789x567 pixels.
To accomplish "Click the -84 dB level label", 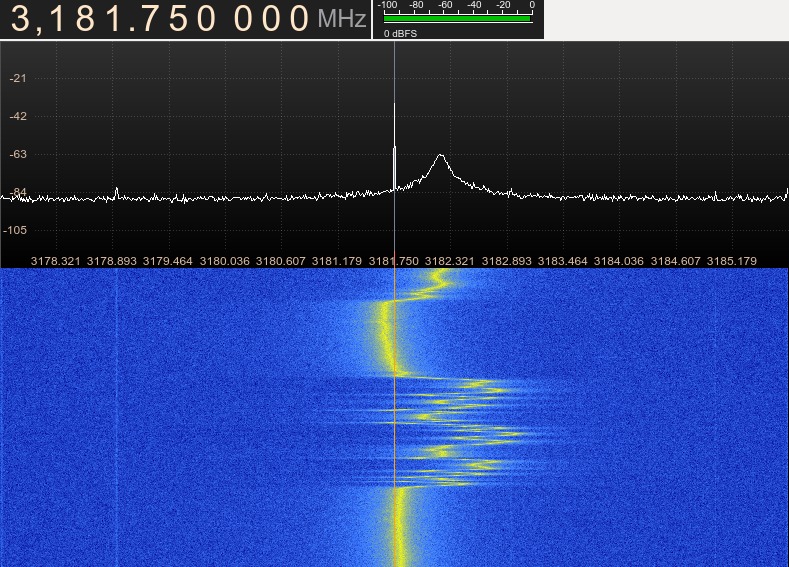I will pos(18,192).
